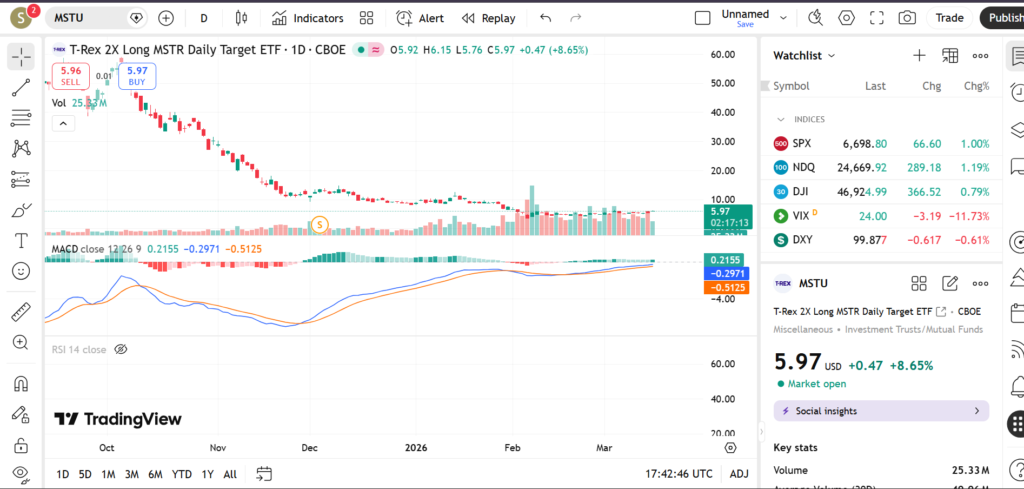Click the MSTU symbol search box

click(x=90, y=18)
